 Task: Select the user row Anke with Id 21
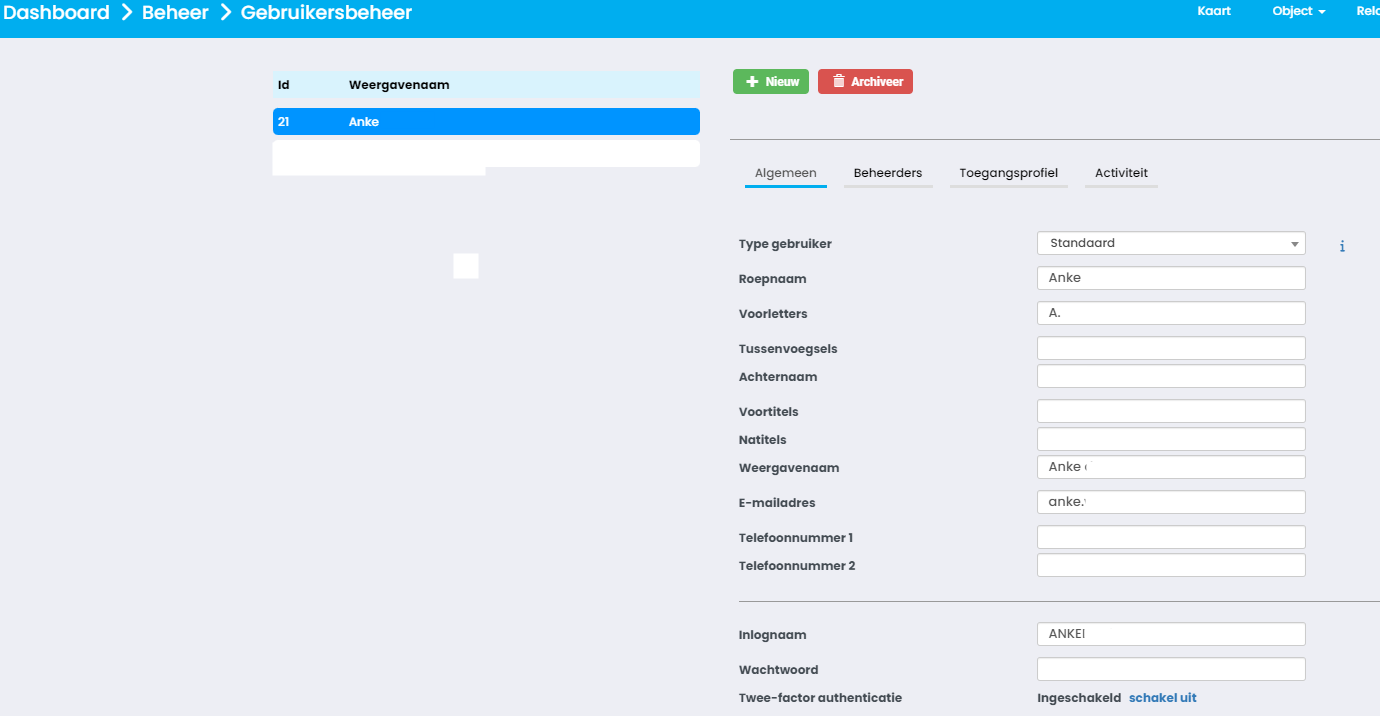[x=485, y=121]
